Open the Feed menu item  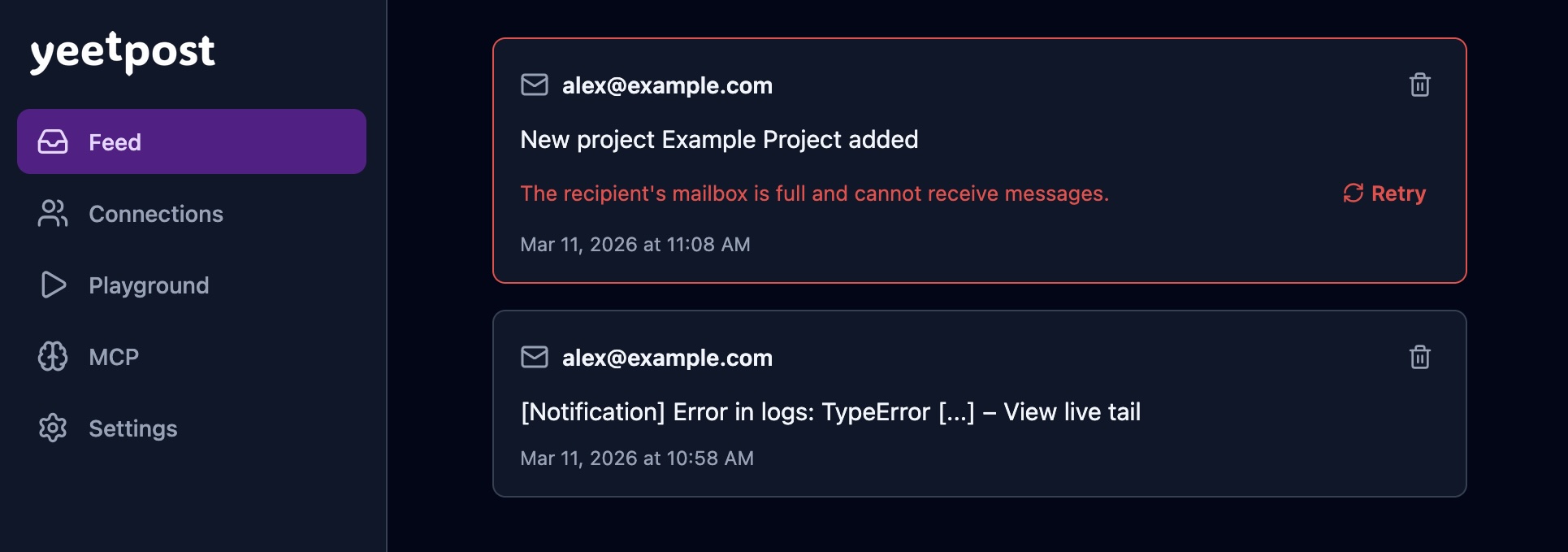pos(115,142)
